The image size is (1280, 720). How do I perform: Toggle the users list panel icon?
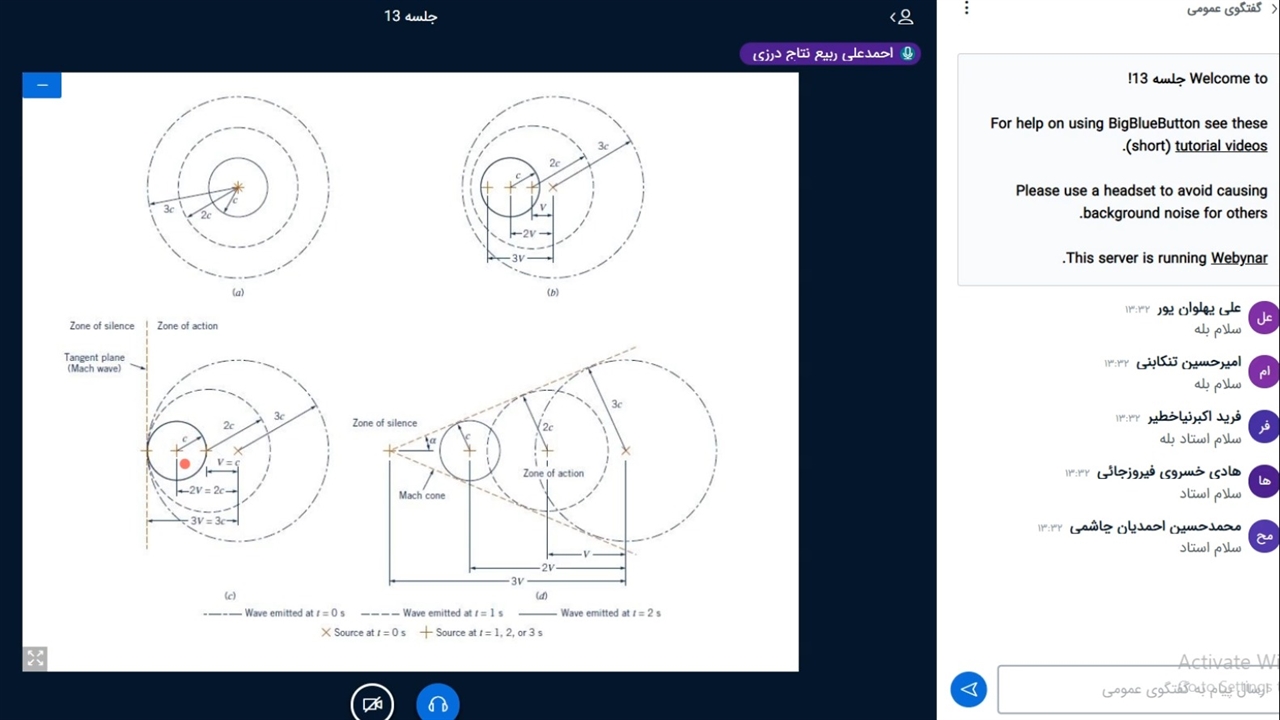tap(902, 17)
